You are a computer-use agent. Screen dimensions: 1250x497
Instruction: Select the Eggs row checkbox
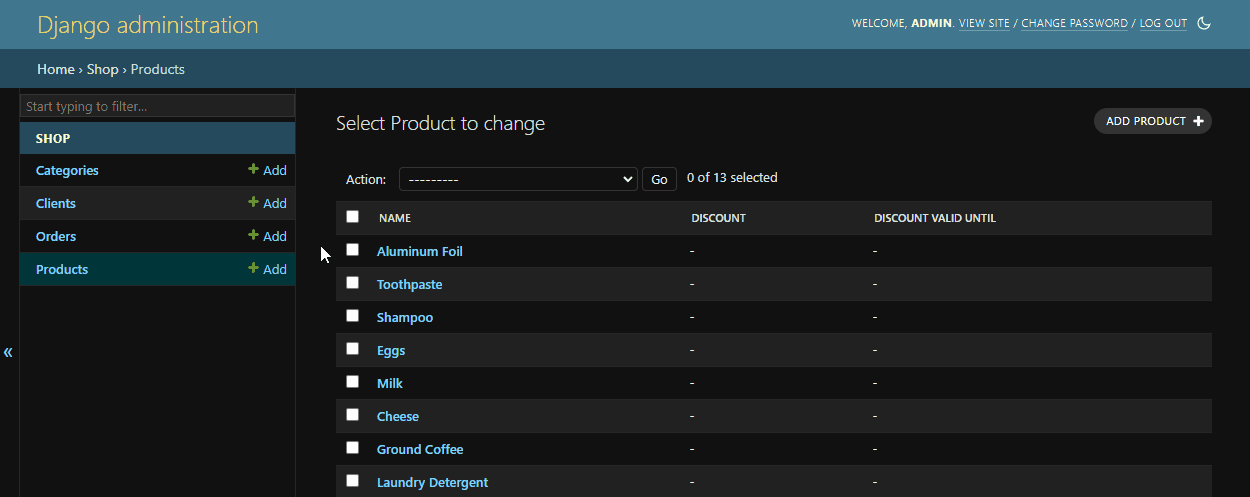(x=352, y=349)
